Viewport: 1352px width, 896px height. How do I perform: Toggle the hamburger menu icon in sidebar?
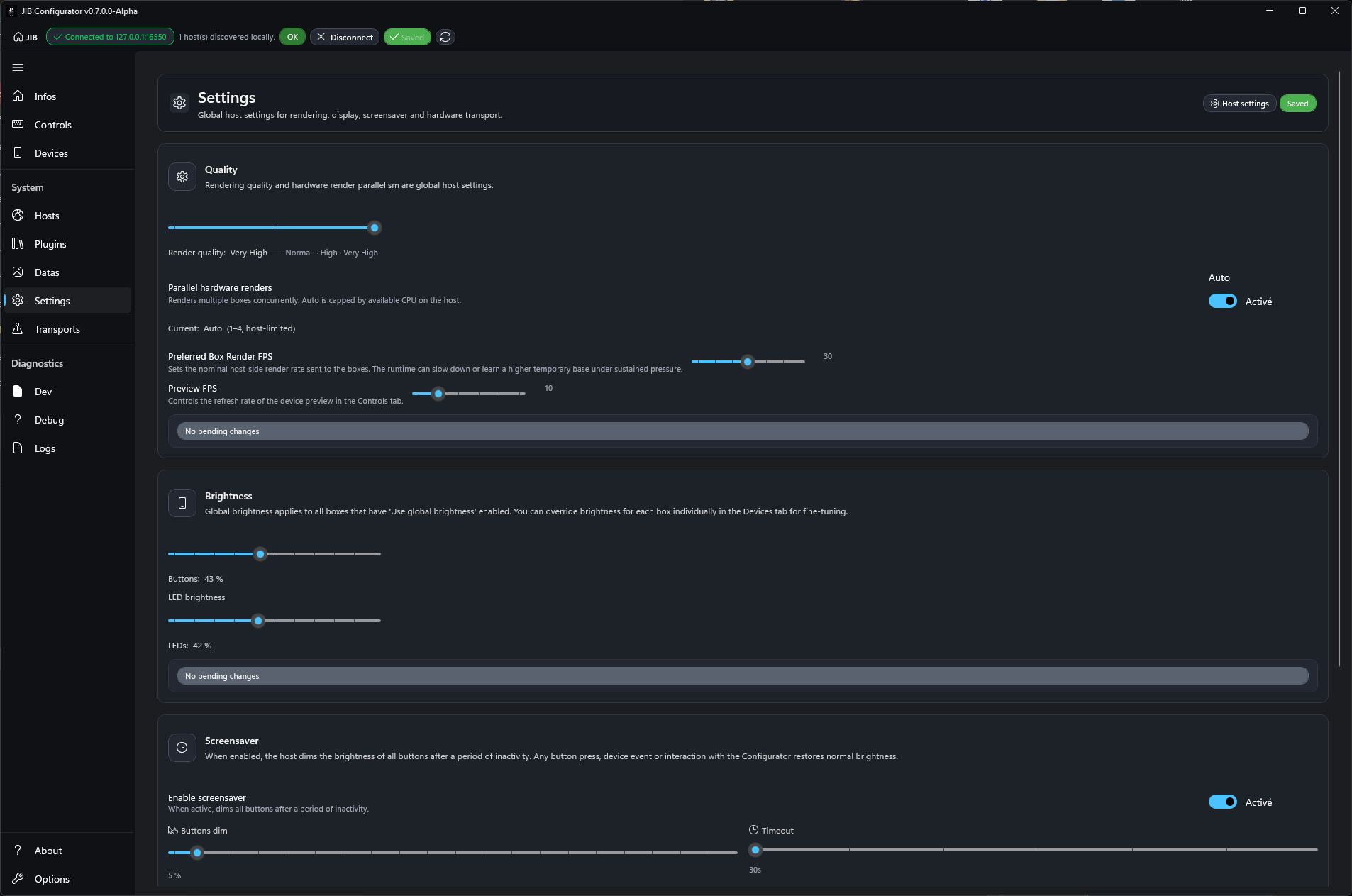[x=18, y=67]
